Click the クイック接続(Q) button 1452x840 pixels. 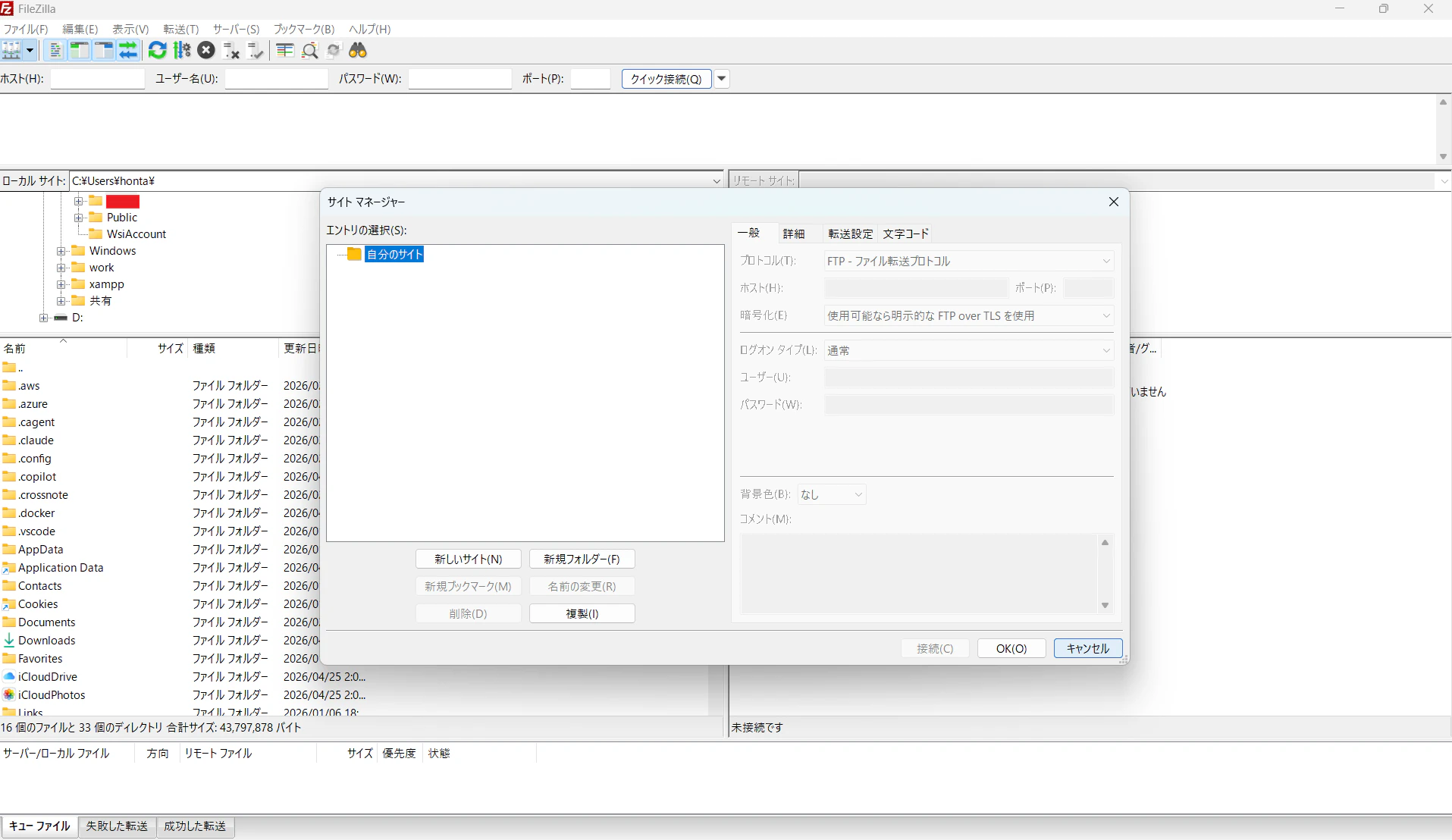666,79
